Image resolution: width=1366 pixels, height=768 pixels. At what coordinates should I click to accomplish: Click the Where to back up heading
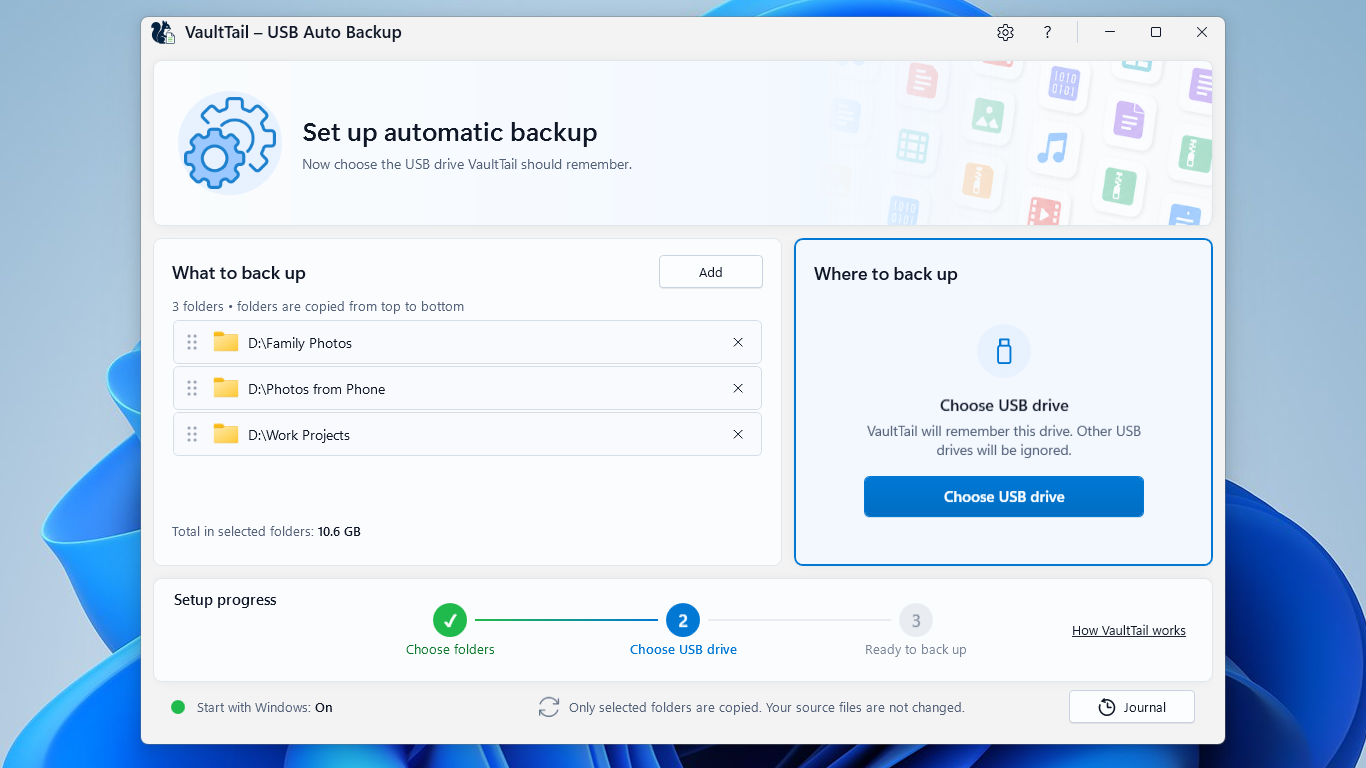(x=886, y=274)
